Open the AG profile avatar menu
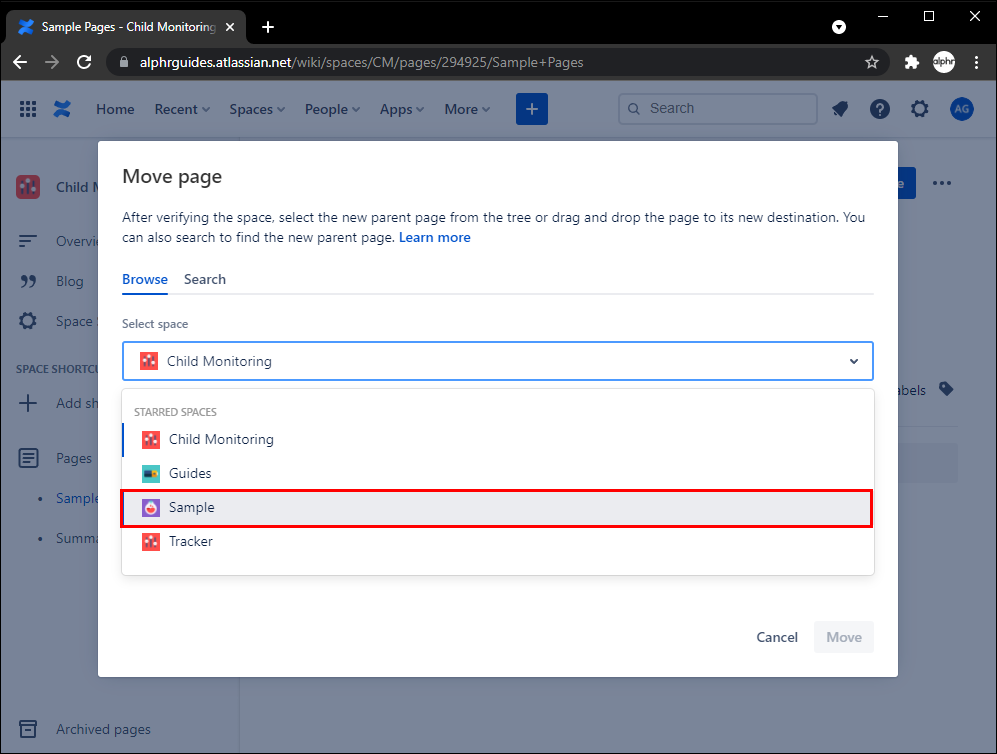This screenshot has width=997, height=754. [961, 109]
